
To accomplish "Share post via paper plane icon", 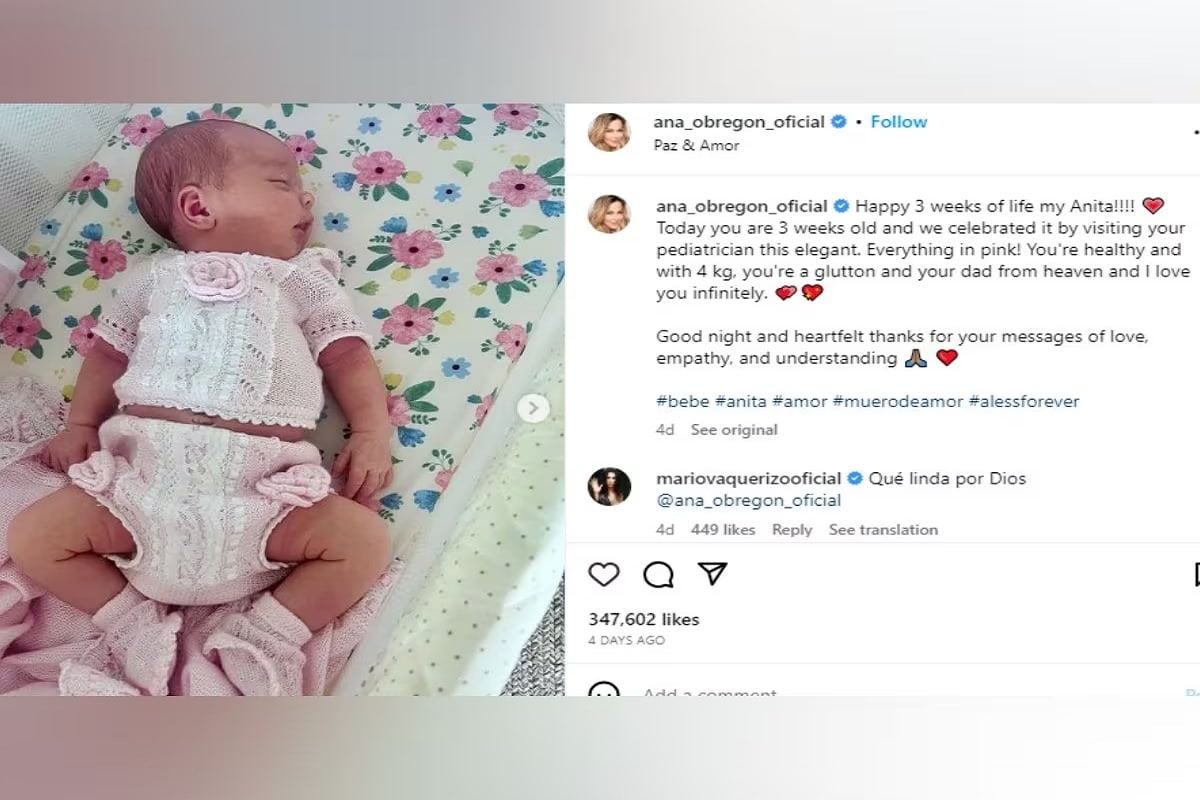I will click(x=712, y=573).
